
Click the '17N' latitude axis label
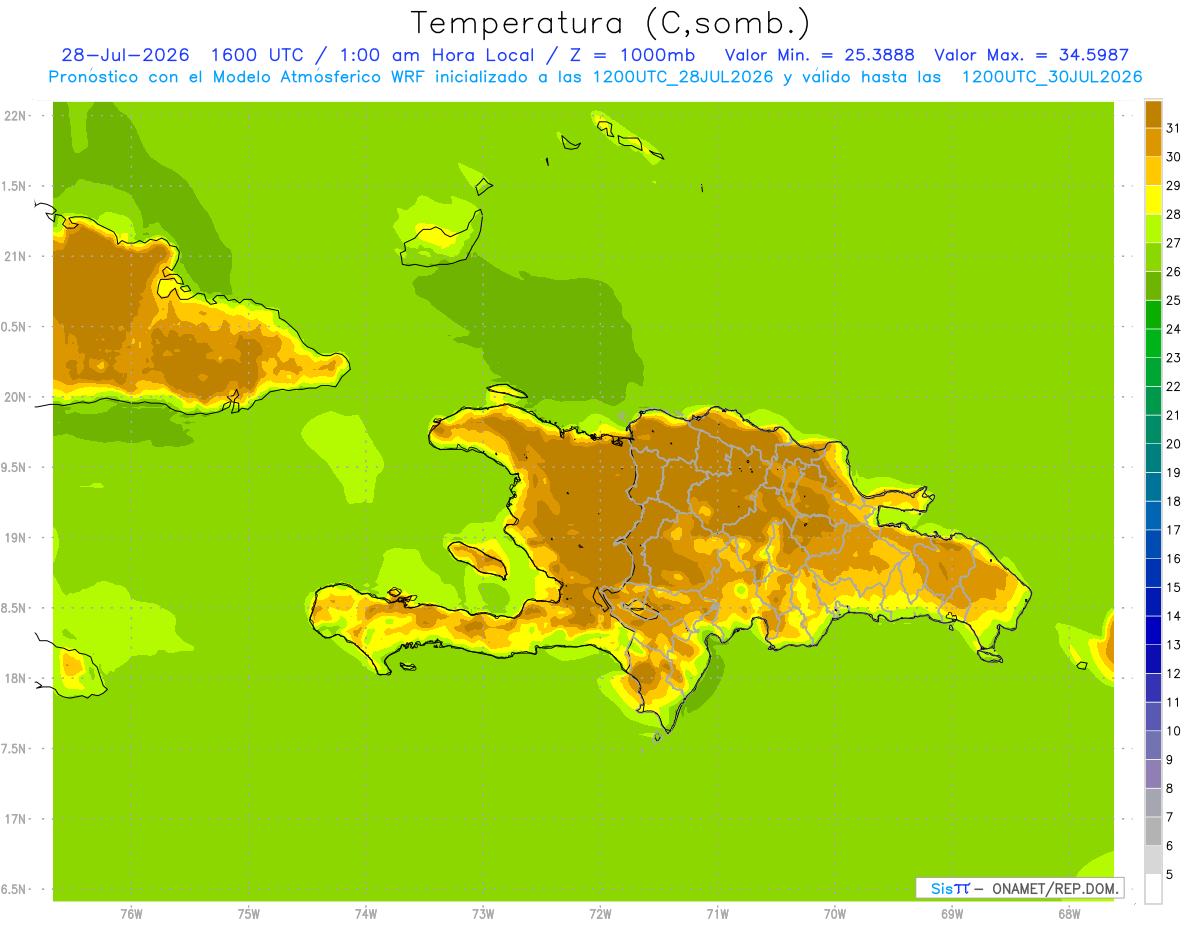[15, 819]
